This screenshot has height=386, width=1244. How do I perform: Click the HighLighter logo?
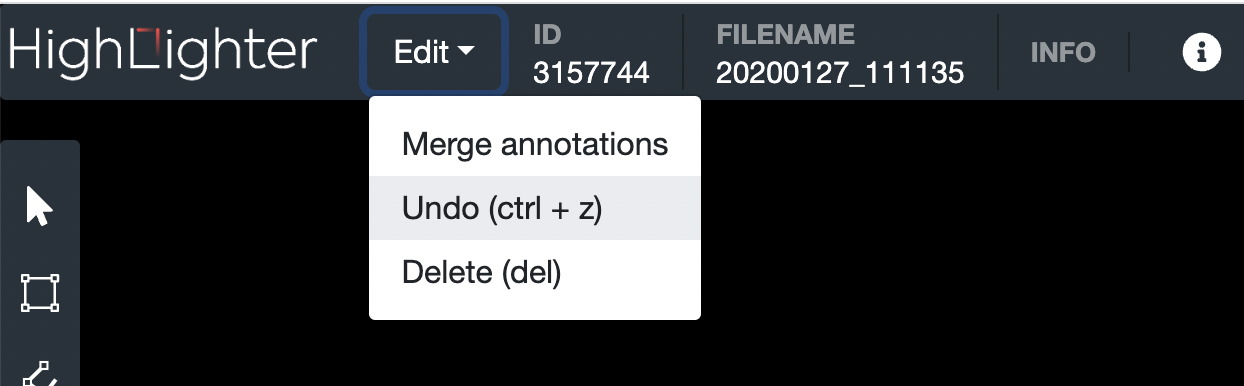(x=163, y=52)
